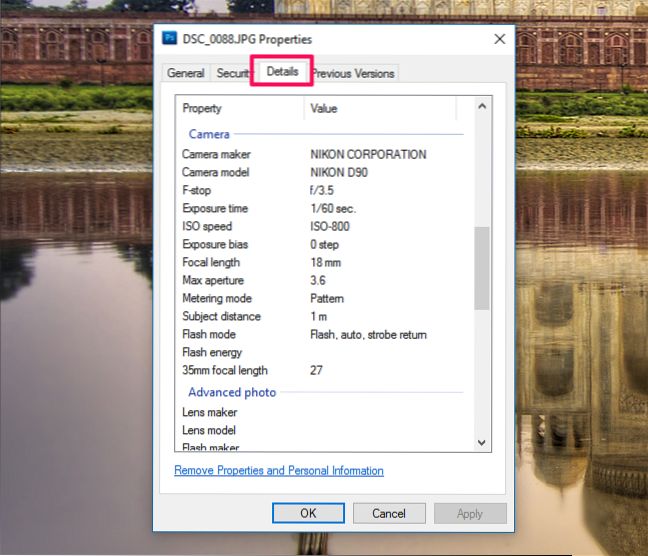Open the Security tab
This screenshot has height=556, width=648.
pos(232,73)
